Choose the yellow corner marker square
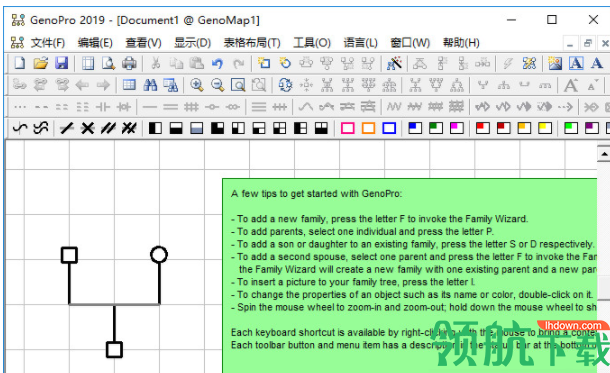The height and width of the screenshot is (373, 610). pos(545,128)
